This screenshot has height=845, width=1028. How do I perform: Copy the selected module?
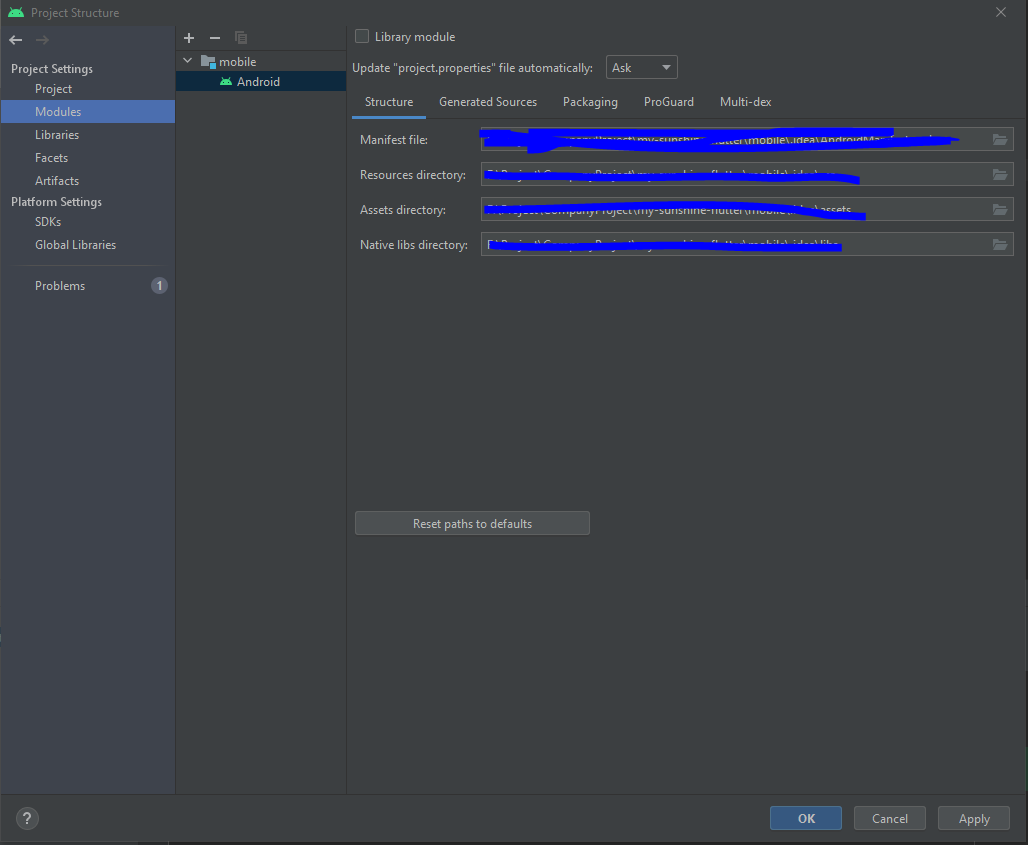[241, 38]
